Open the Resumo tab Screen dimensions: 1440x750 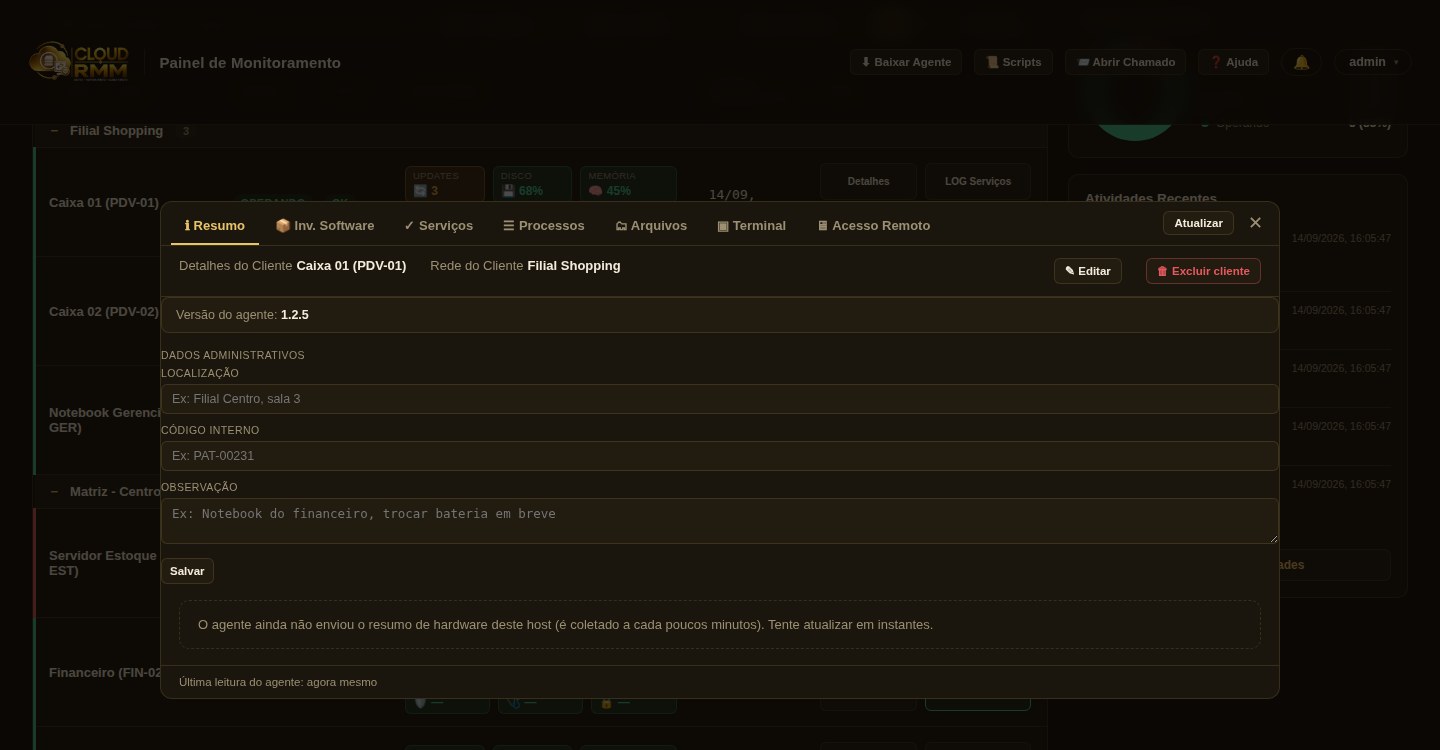pyautogui.click(x=215, y=226)
